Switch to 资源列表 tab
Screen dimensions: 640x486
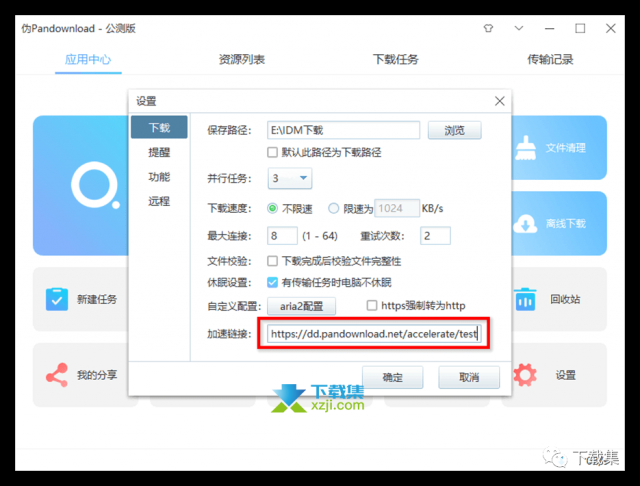(x=242, y=60)
